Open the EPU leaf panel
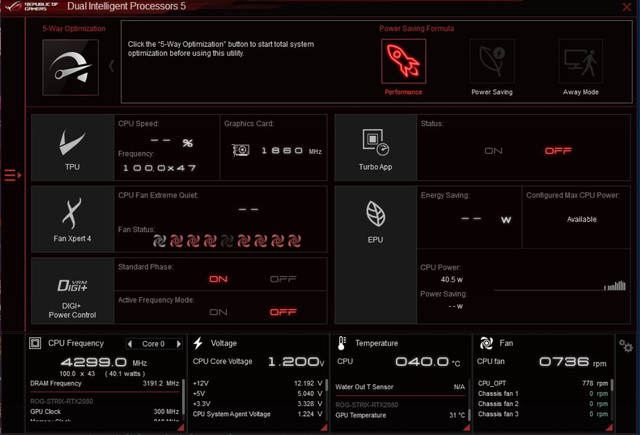 (376, 255)
